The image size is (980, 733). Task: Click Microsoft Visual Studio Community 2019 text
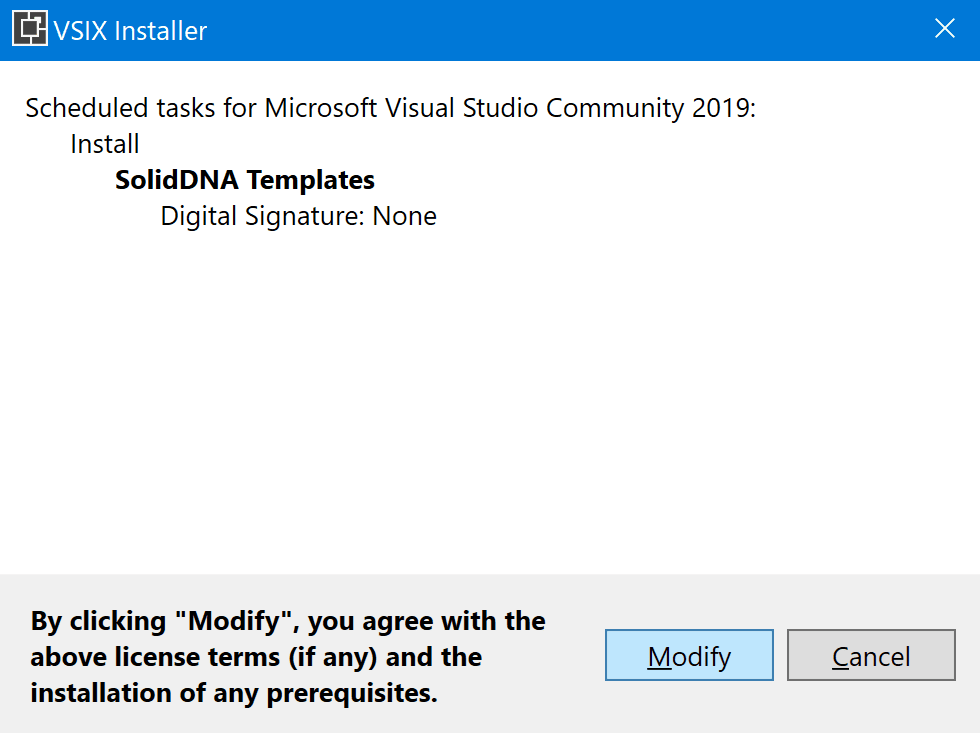507,108
